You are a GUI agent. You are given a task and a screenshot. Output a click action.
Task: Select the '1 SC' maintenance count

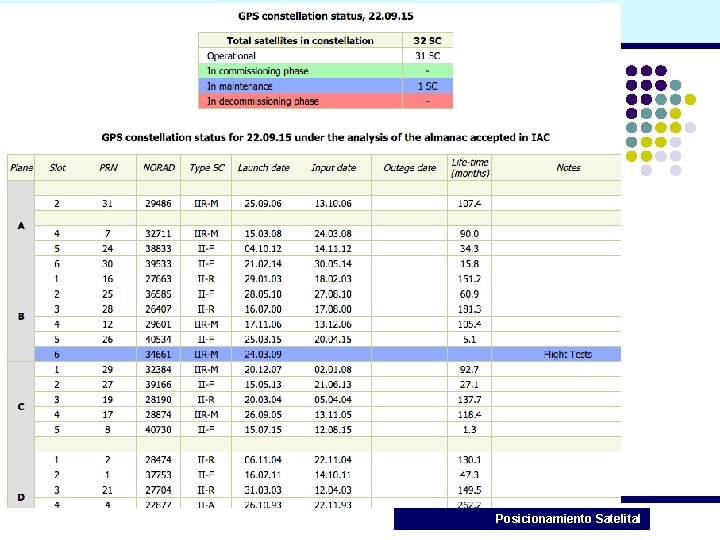pos(428,86)
